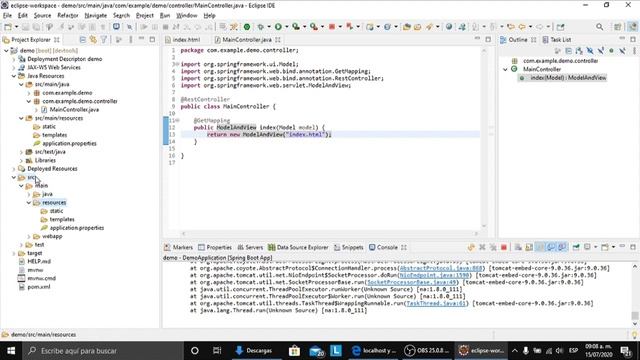The image size is (640, 360).
Task: Click the console vertical scrollbar
Action: (635, 316)
